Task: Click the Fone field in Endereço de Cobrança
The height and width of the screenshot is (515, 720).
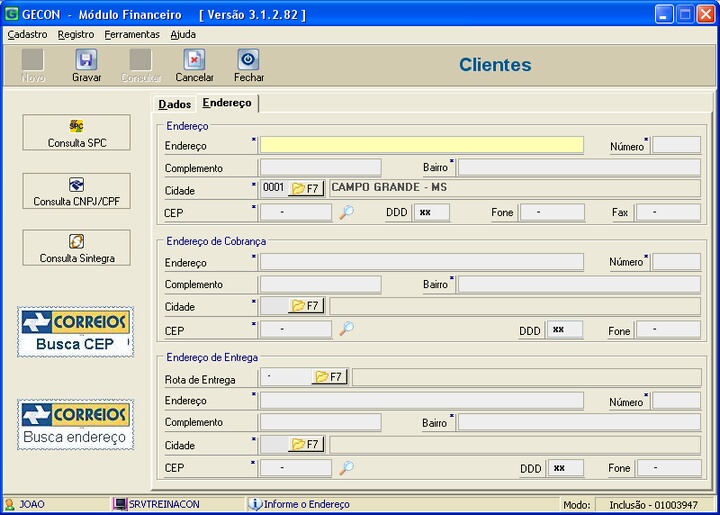Action: pos(669,330)
